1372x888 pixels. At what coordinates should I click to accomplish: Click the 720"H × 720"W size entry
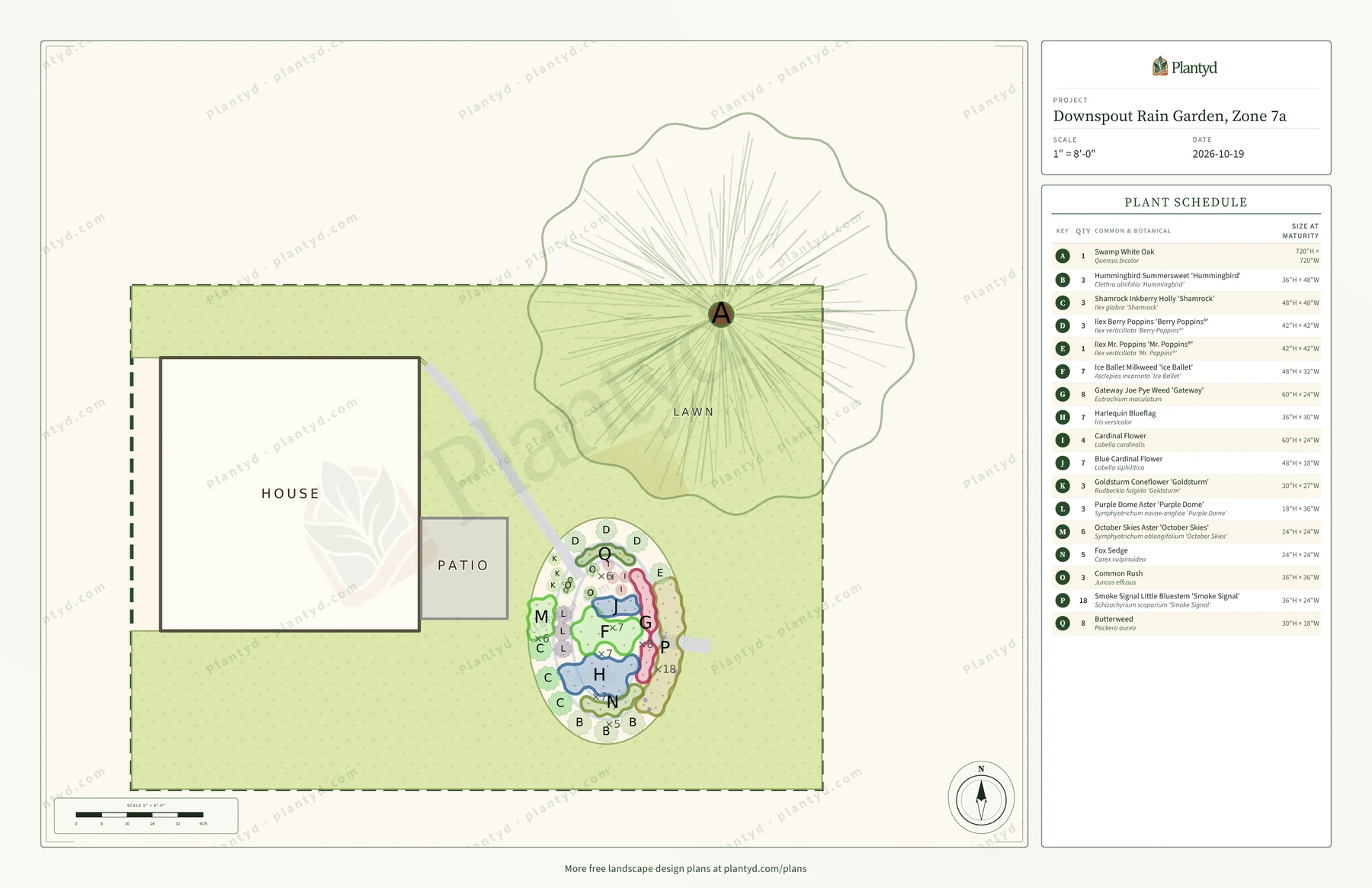pyautogui.click(x=1307, y=256)
